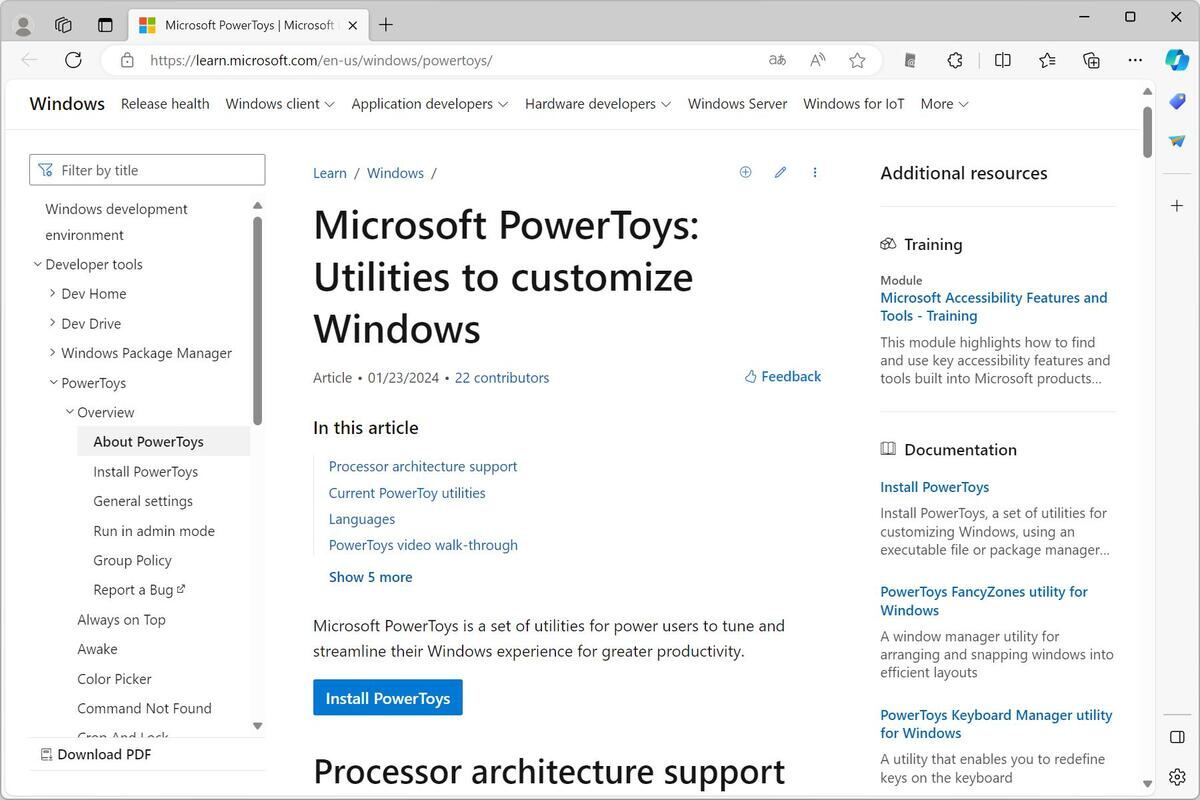Viewport: 1200px width, 800px height.
Task: Open the Learn breadcrumb link
Action: coord(330,173)
